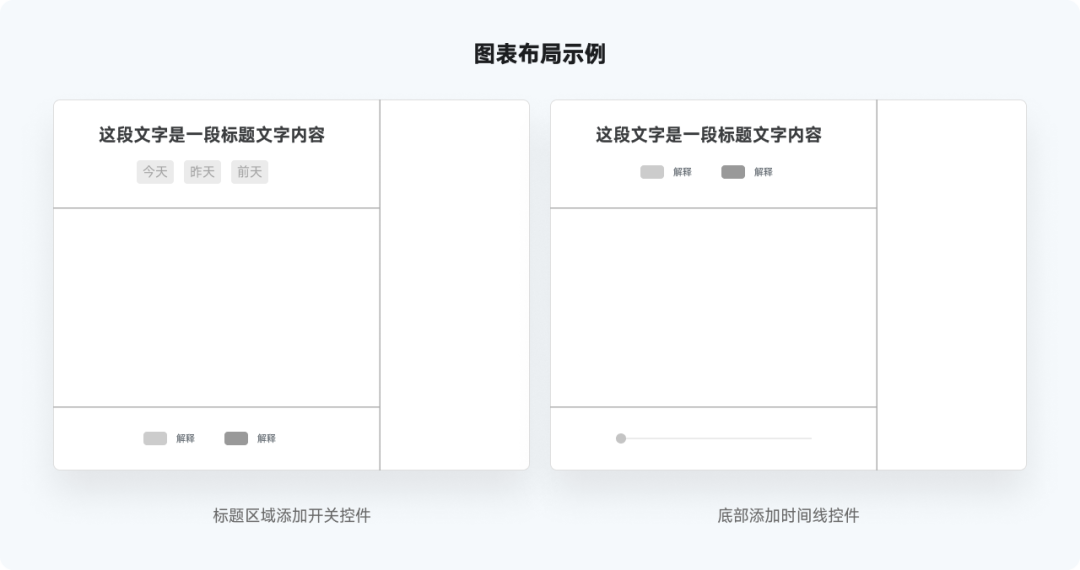This screenshot has width=1080, height=570.
Task: Click dark gray legend swatch in switch-control card footer
Action: [236, 438]
